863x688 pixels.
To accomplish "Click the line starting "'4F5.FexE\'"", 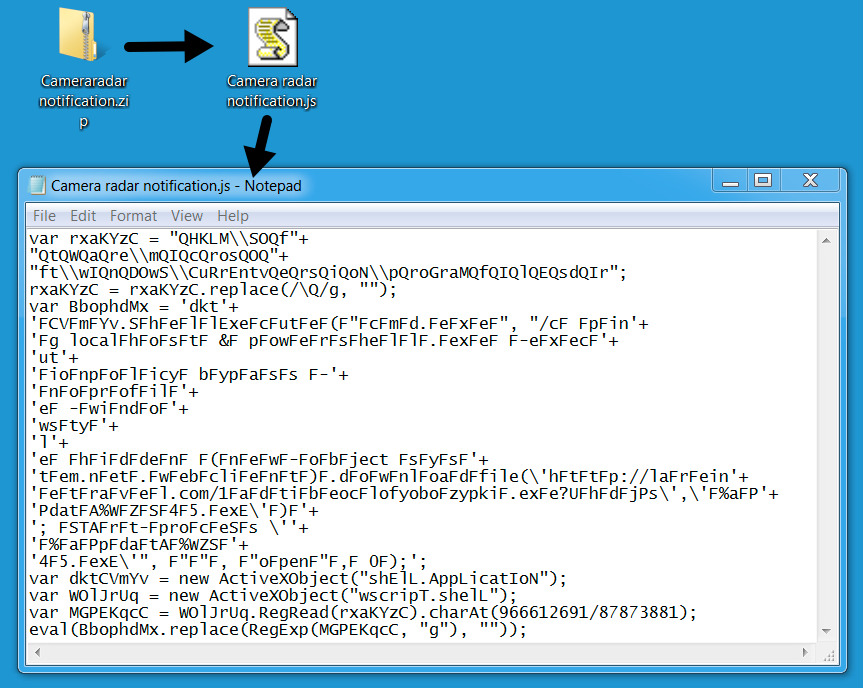I will (228, 561).
